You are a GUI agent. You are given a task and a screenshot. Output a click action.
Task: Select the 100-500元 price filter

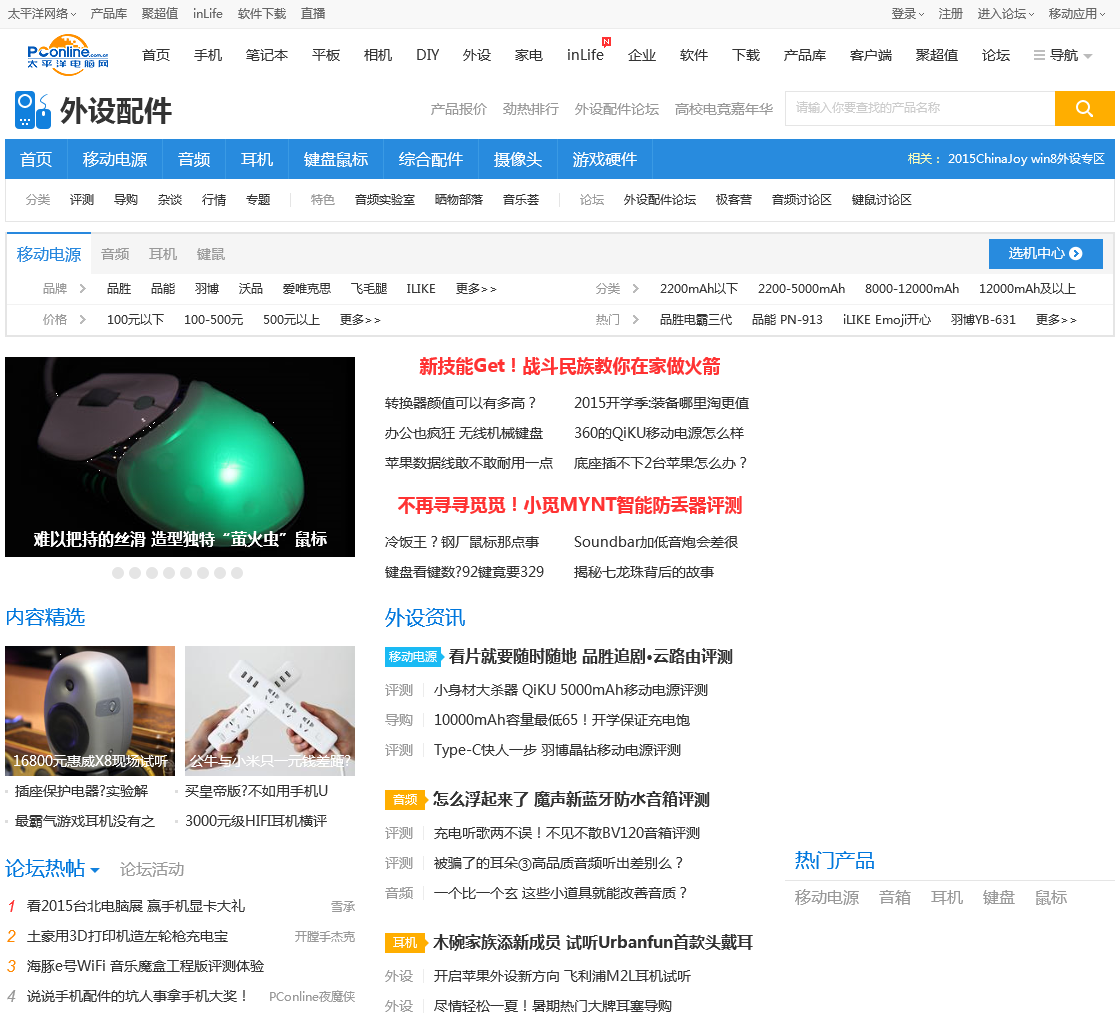click(214, 319)
